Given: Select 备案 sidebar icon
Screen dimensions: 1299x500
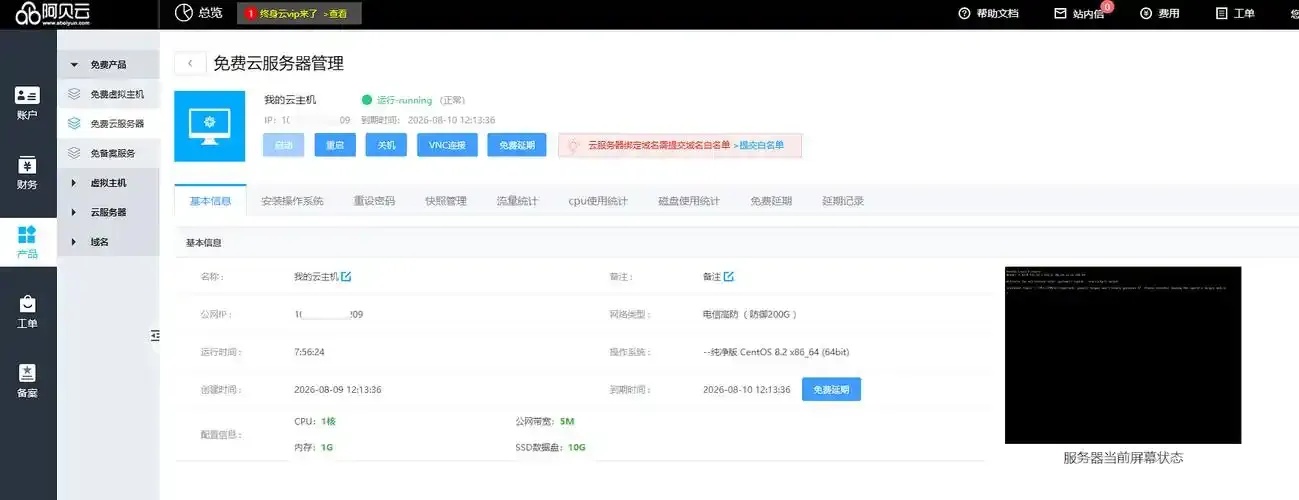Looking at the screenshot, I should 27,373.
